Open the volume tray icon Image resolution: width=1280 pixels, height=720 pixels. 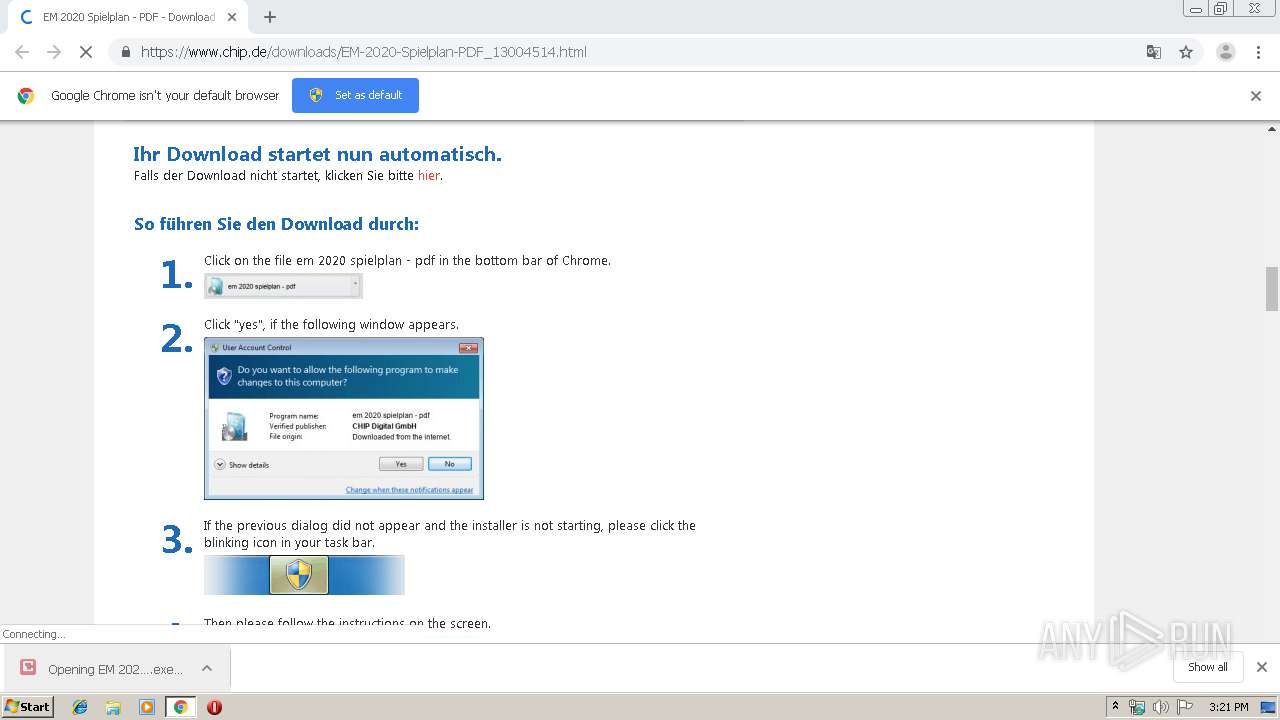(x=1160, y=707)
